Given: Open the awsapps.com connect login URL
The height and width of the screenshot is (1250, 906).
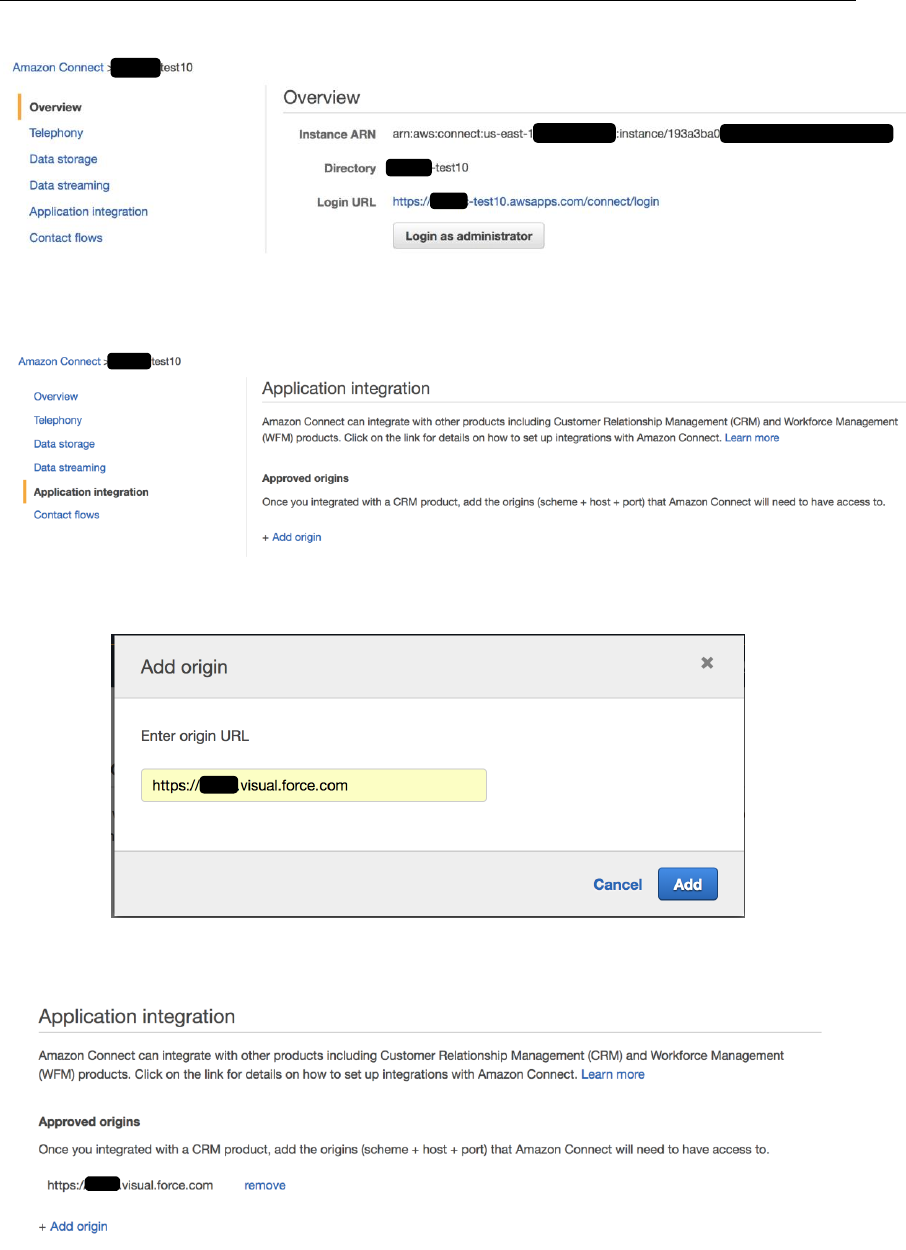Looking at the screenshot, I should (x=526, y=201).
